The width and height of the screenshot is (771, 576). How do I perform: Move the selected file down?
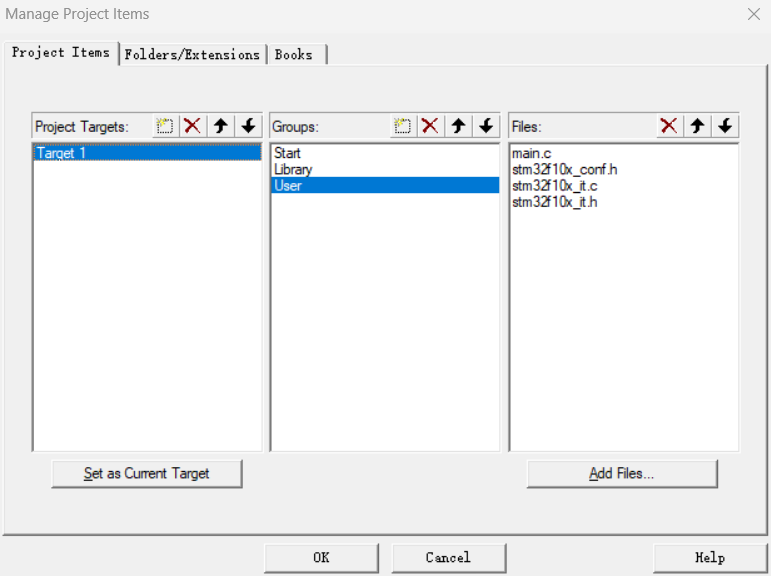click(725, 126)
